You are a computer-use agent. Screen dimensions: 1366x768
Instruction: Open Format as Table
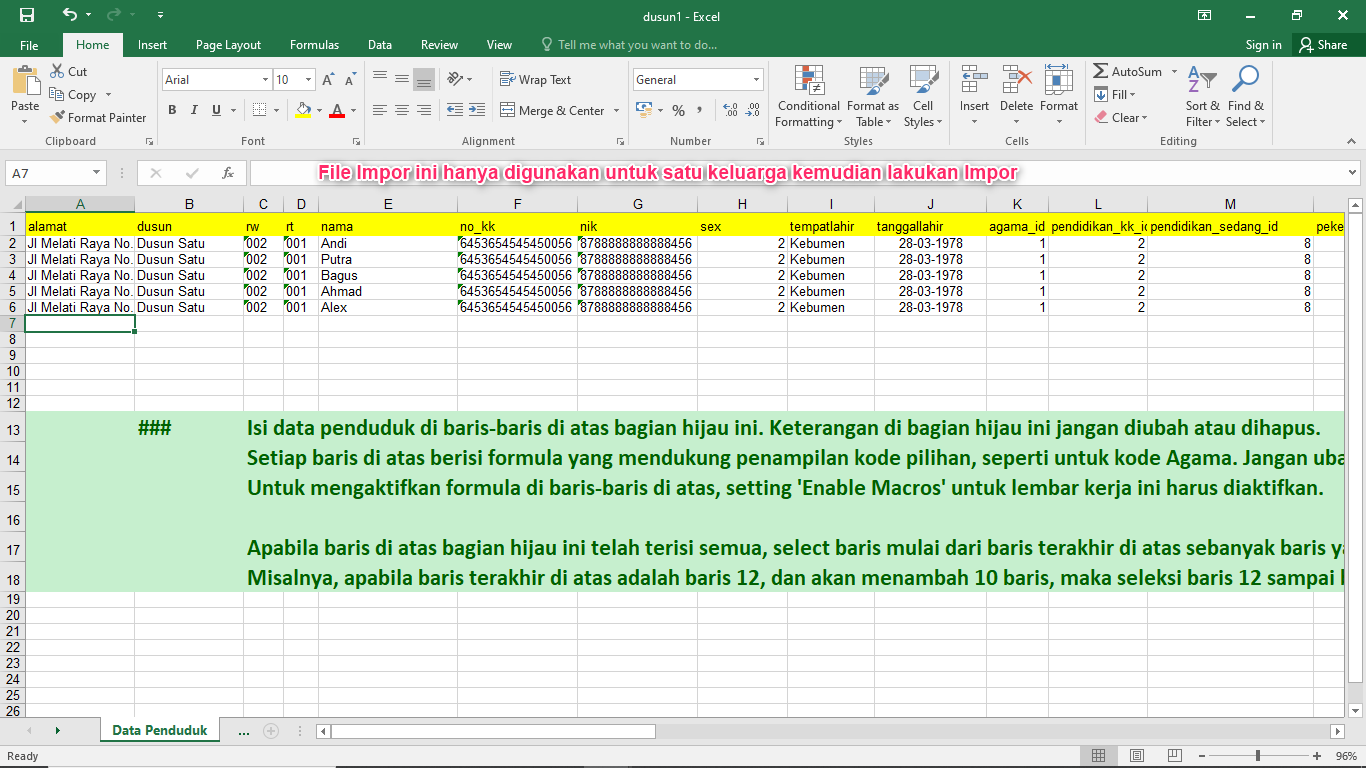873,97
